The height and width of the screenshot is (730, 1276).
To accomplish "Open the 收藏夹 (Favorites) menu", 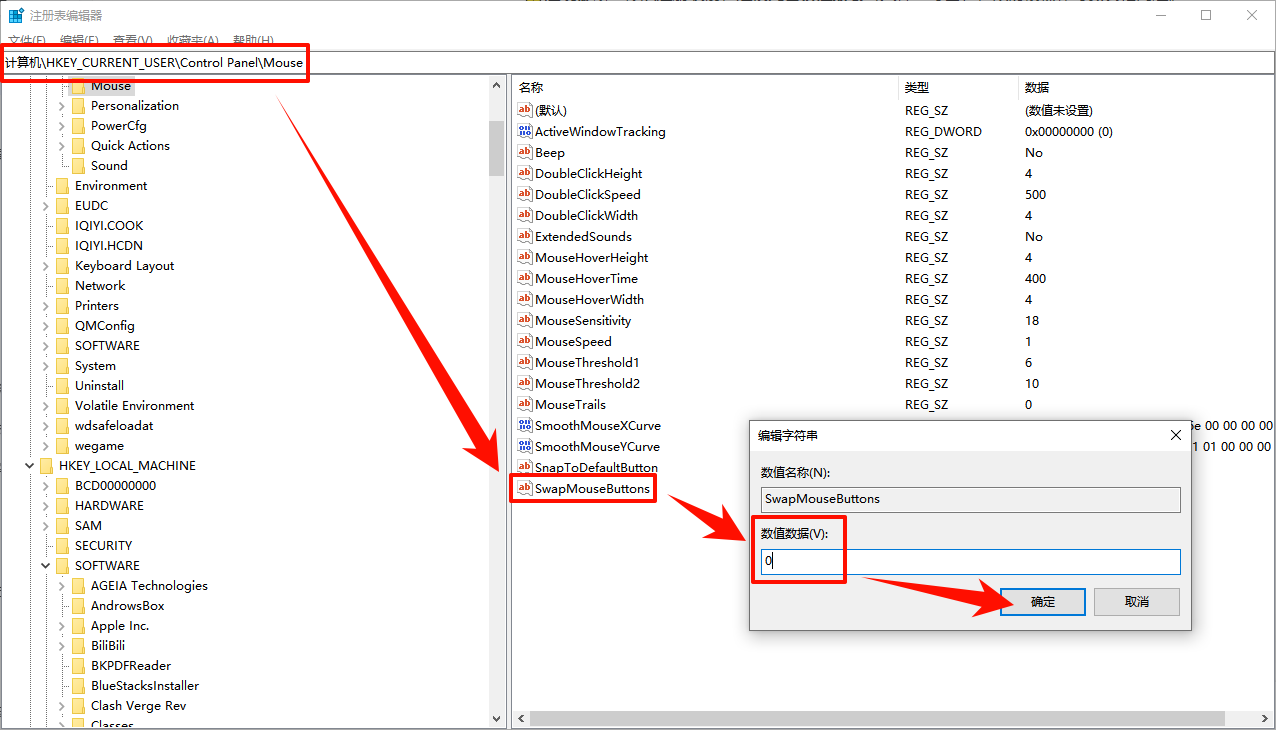I will tap(192, 40).
